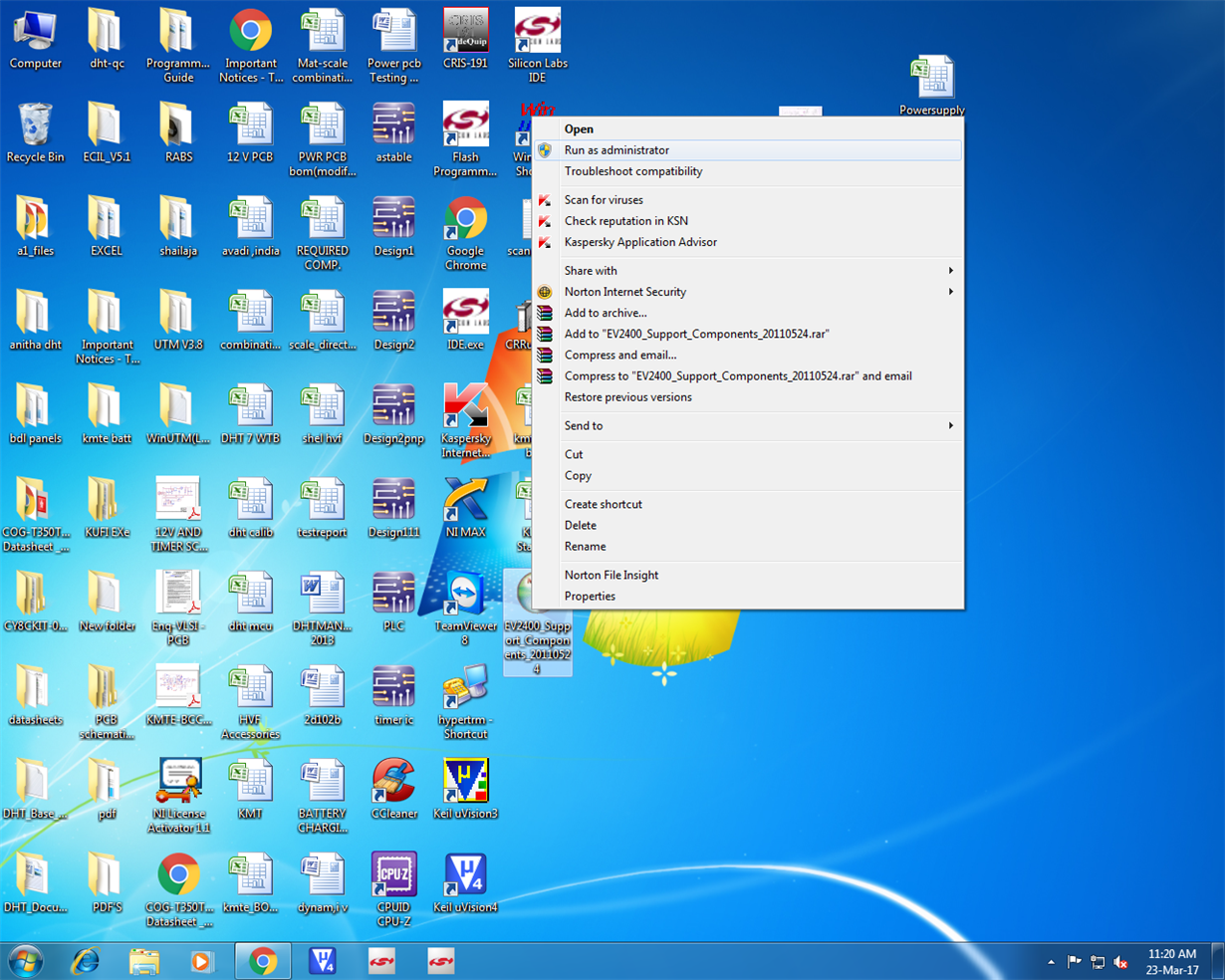1225x980 pixels.
Task: Choose Create shortcut entry
Action: coord(748,504)
